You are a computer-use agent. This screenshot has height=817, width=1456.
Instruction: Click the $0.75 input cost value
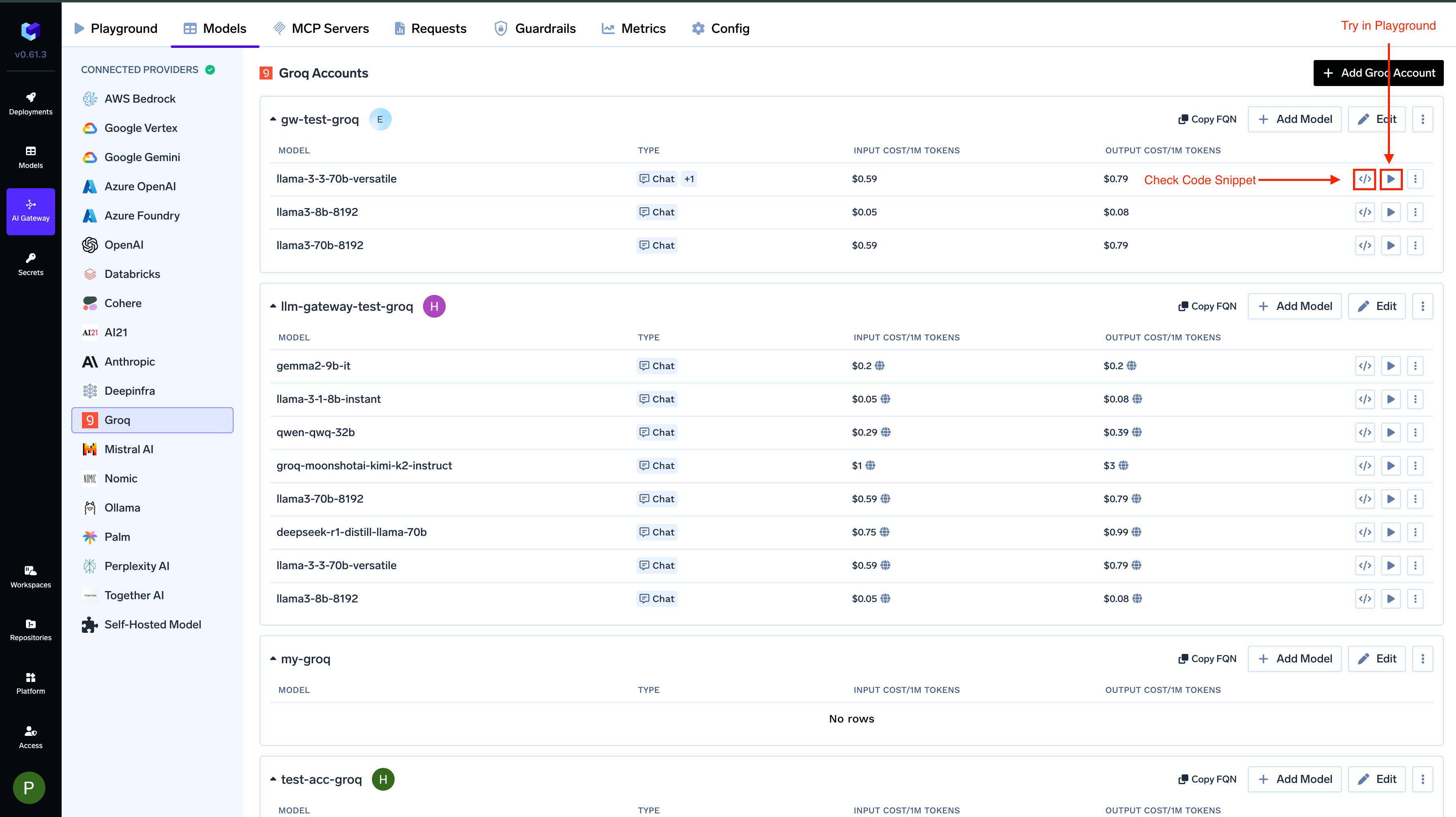863,532
